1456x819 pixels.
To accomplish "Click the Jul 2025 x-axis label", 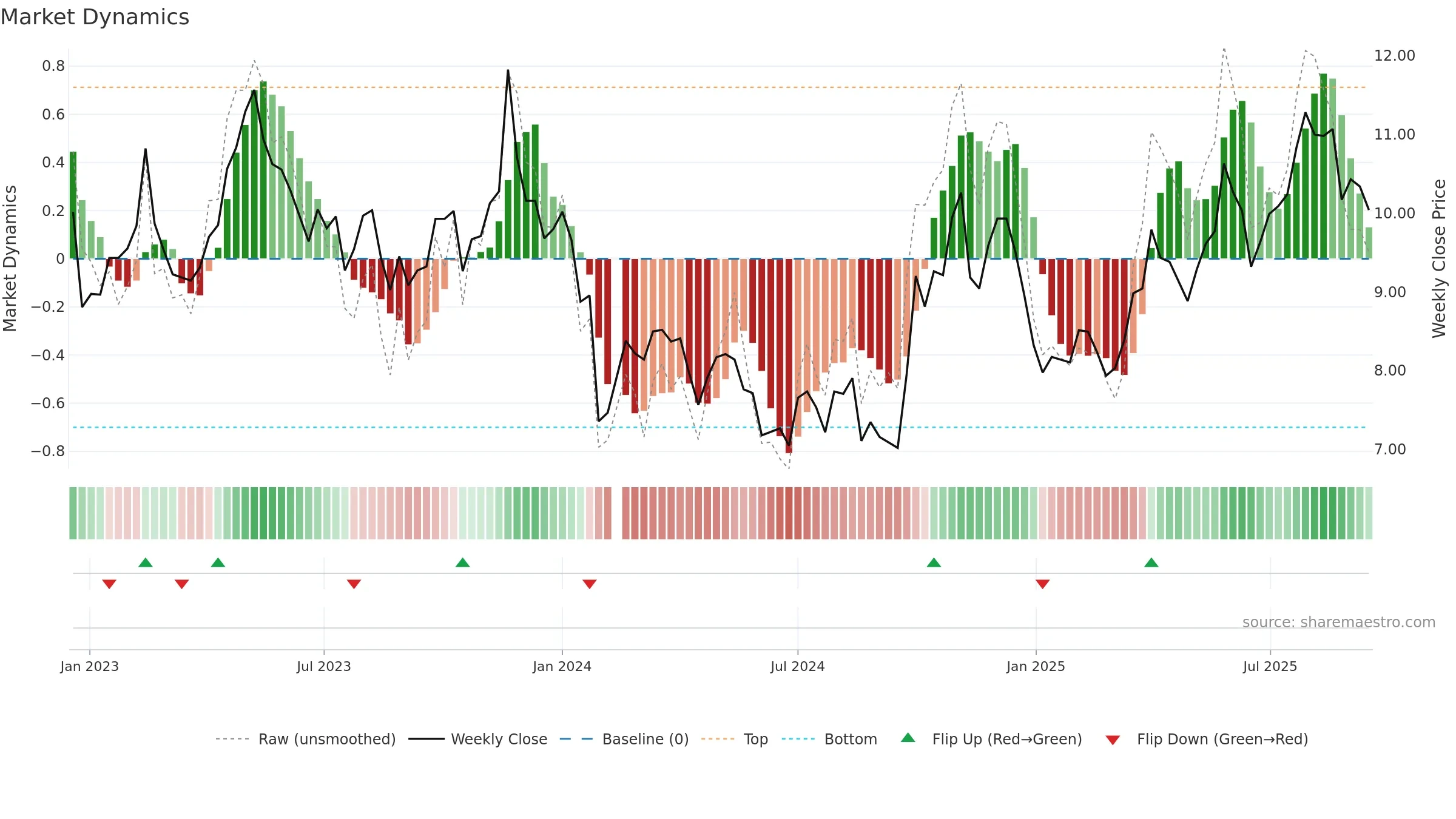I will [1270, 666].
